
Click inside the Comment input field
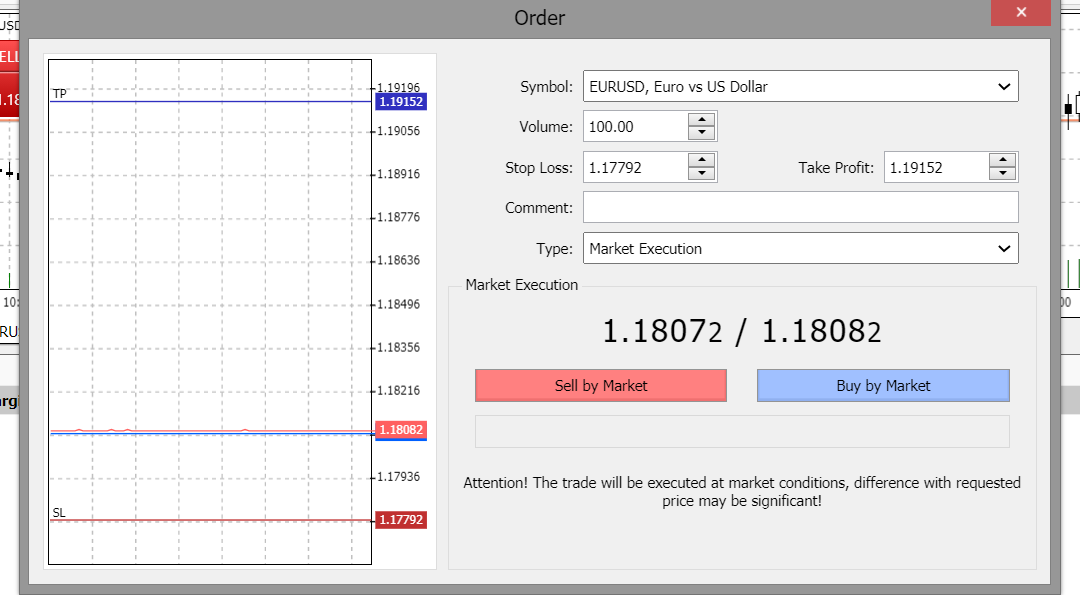800,207
